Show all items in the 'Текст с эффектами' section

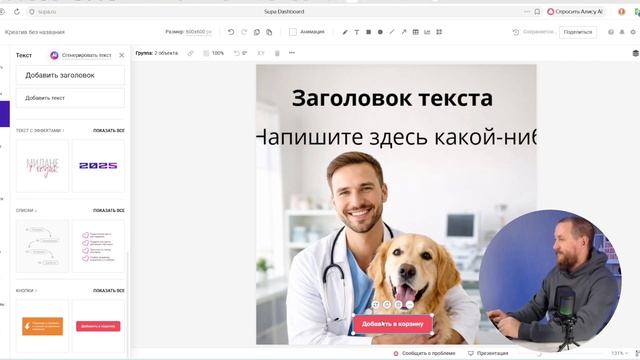pyautogui.click(x=109, y=131)
